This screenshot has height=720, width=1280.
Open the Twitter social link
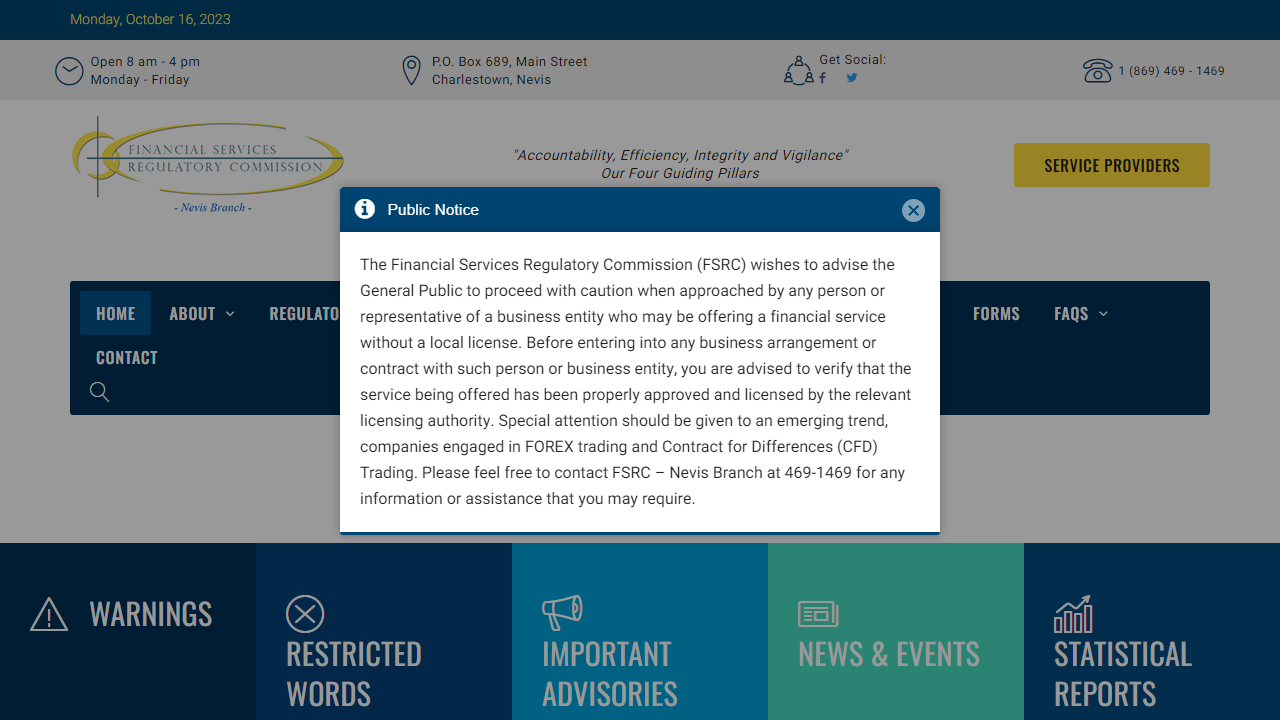click(852, 78)
